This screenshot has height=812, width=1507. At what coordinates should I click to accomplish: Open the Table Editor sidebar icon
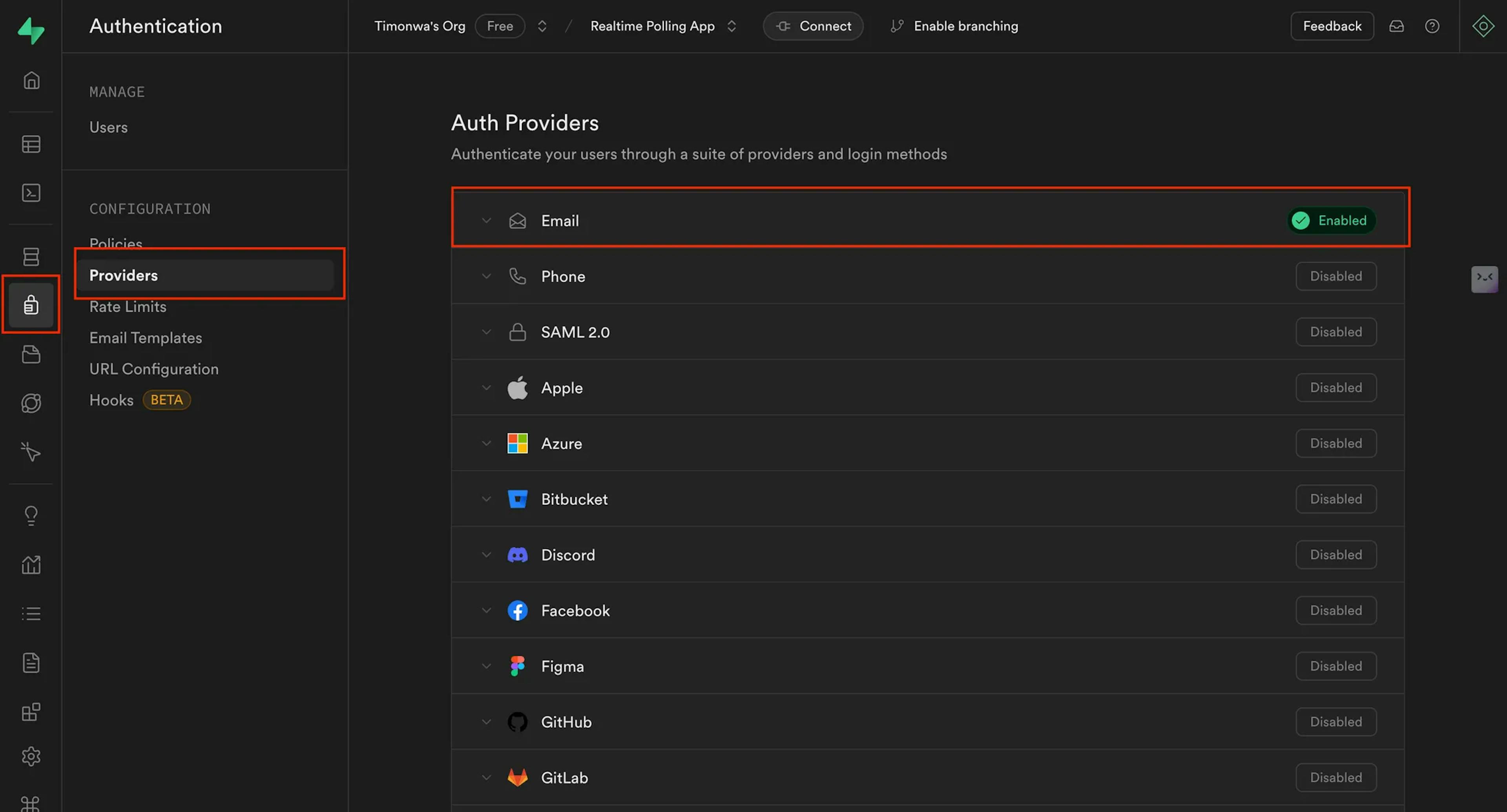point(31,144)
